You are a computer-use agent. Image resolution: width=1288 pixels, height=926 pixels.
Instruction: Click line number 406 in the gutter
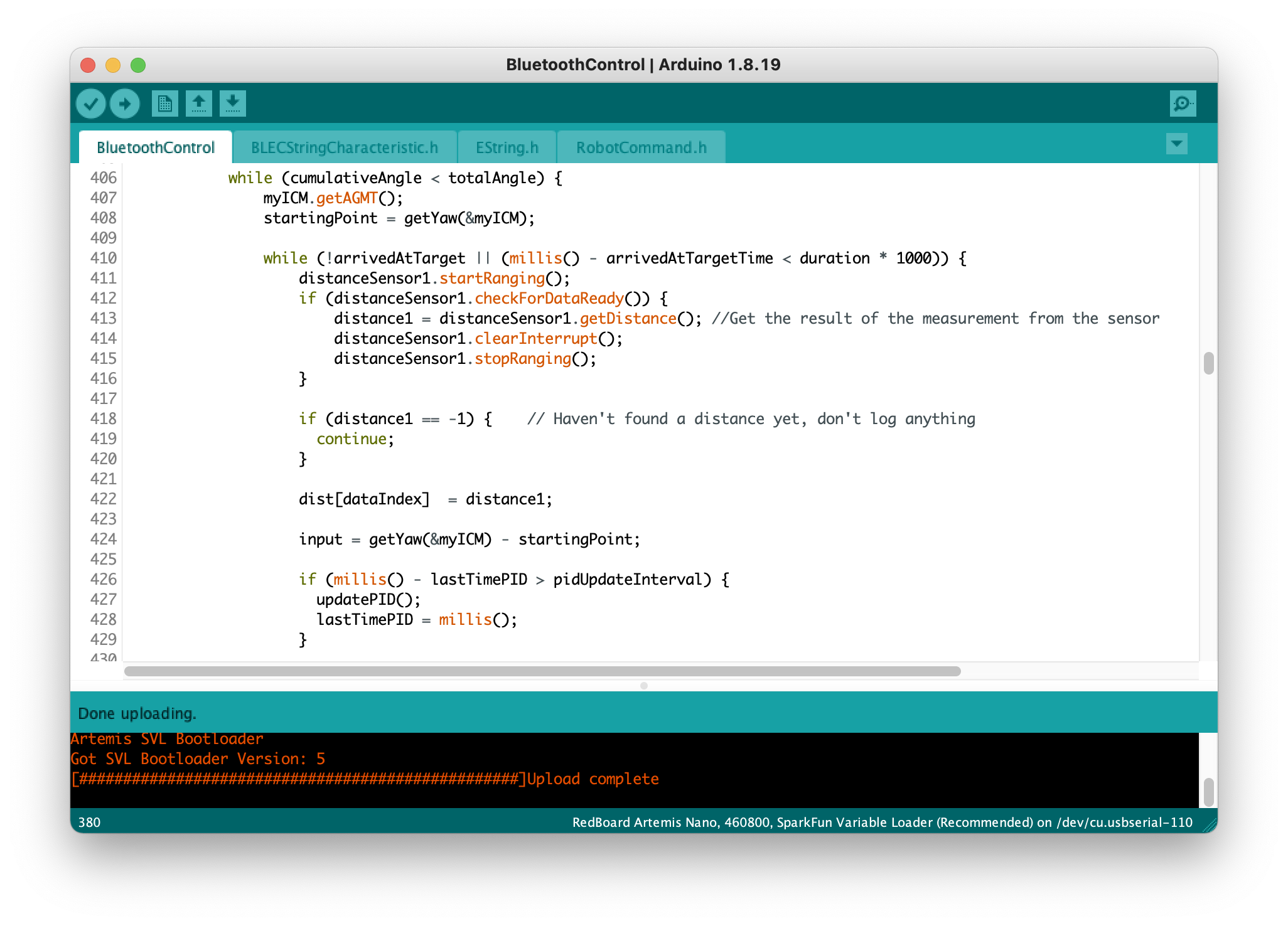[104, 178]
